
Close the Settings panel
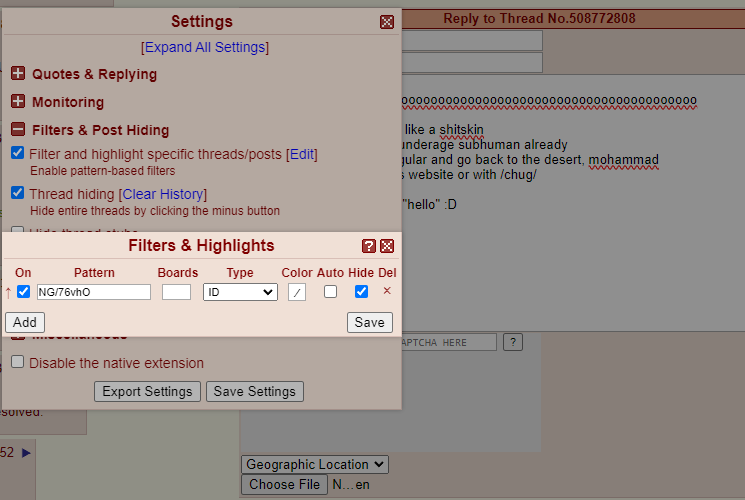[x=387, y=22]
